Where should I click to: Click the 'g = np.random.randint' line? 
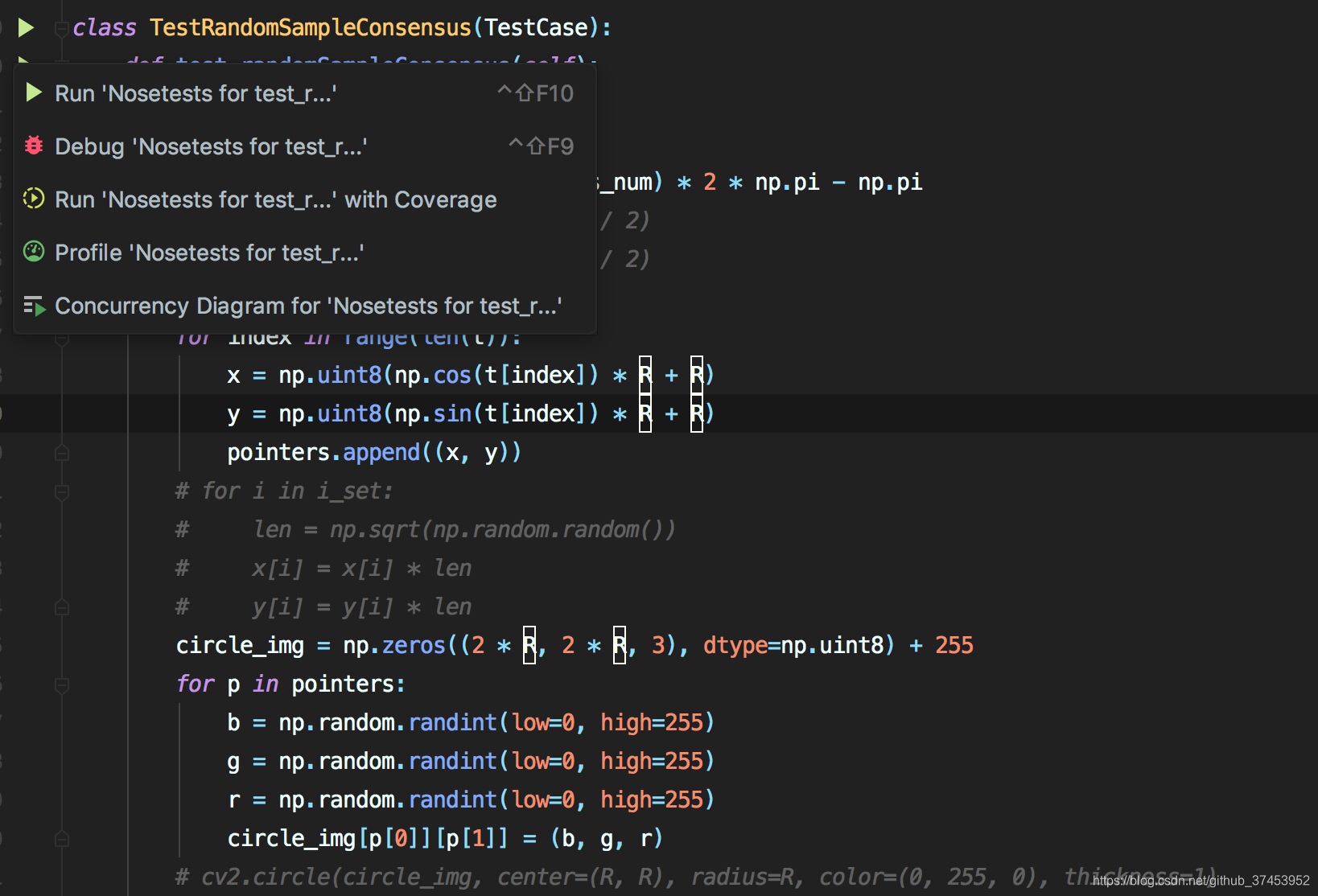[471, 761]
